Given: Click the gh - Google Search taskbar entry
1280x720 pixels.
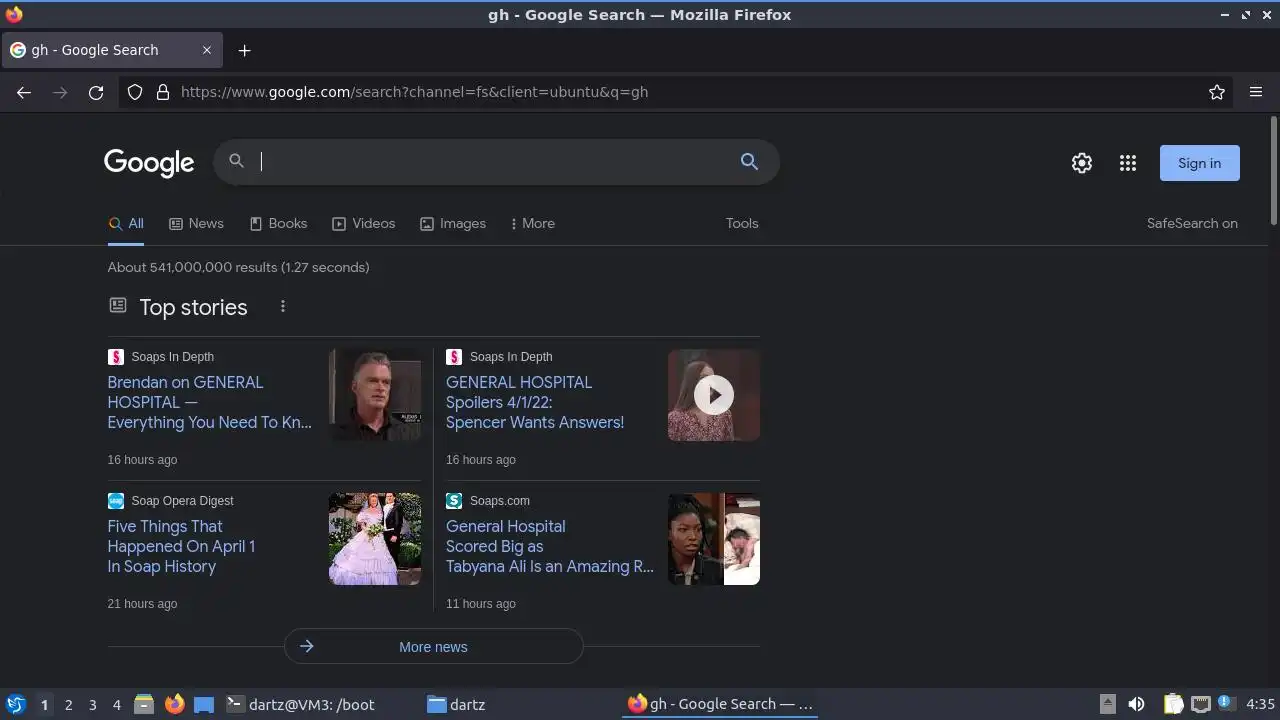Looking at the screenshot, I should click(720, 704).
